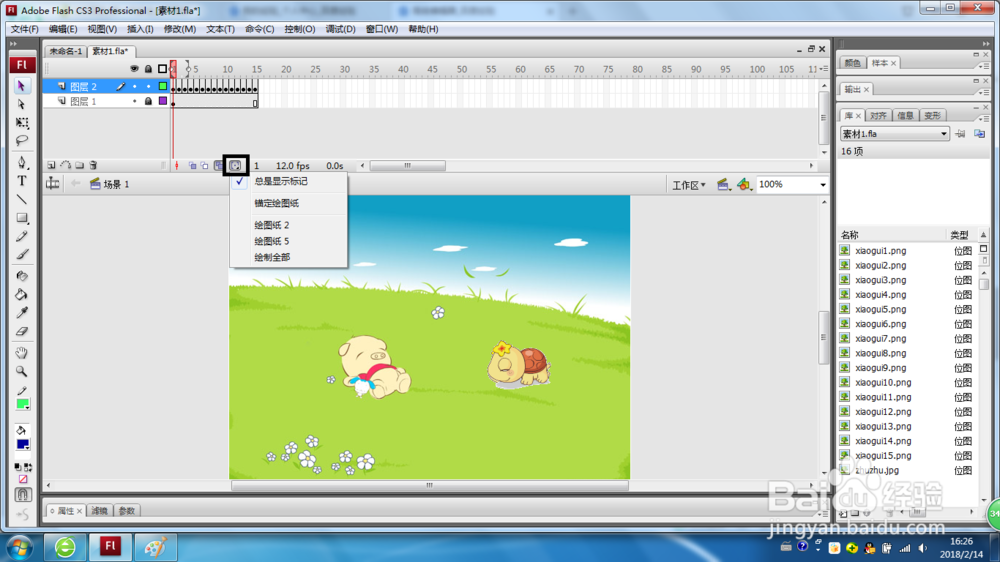Image resolution: width=1000 pixels, height=562 pixels.
Task: Click the Edit Scene clapper icon
Action: coord(723,184)
